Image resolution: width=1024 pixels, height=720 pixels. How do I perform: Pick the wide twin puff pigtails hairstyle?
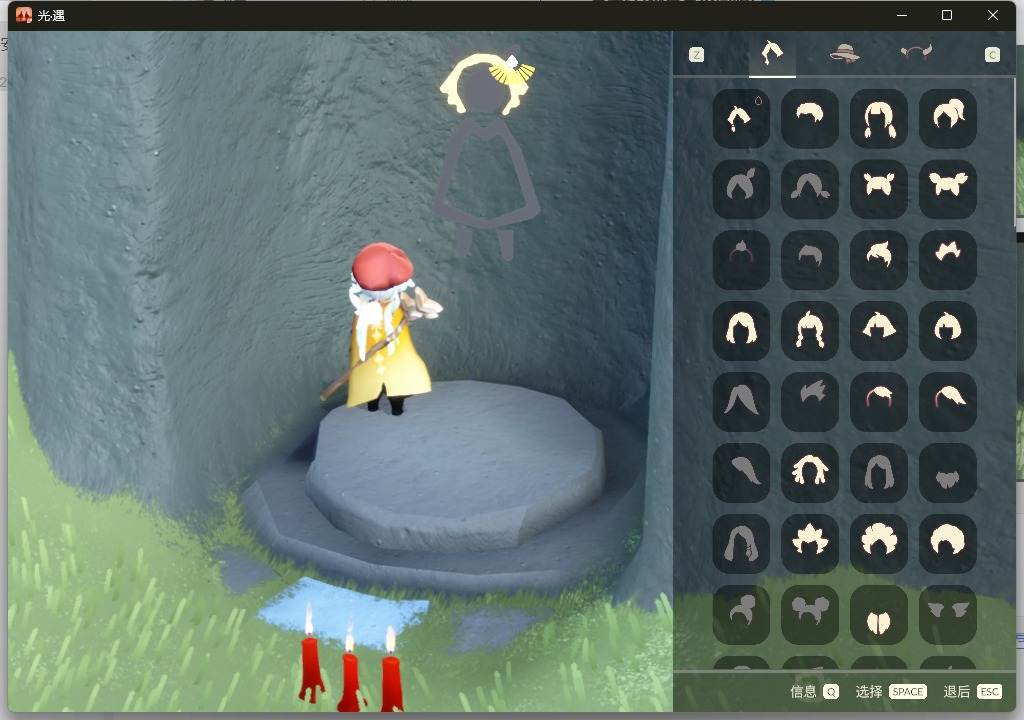[x=948, y=189]
